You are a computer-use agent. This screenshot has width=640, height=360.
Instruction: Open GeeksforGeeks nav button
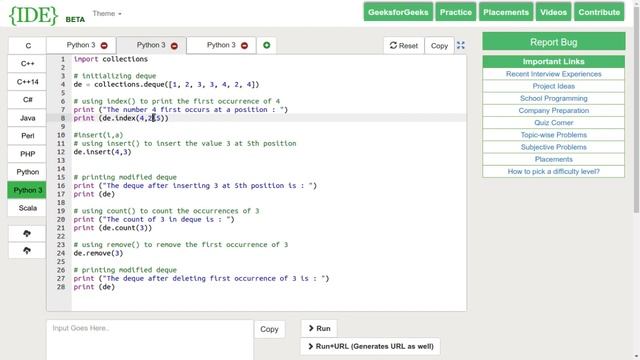tap(398, 12)
